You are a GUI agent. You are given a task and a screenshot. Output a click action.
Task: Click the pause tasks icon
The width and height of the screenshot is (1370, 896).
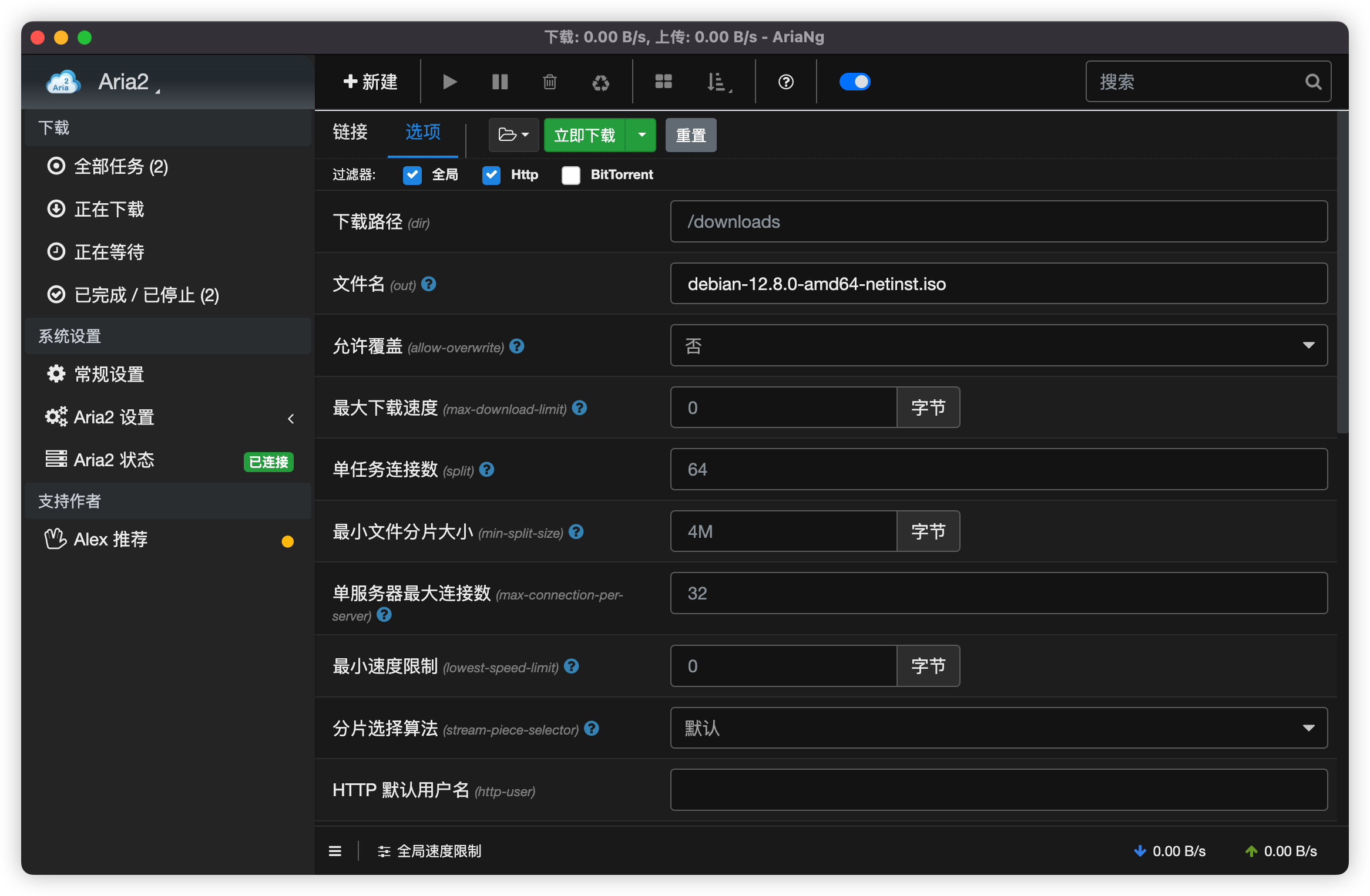click(x=500, y=82)
